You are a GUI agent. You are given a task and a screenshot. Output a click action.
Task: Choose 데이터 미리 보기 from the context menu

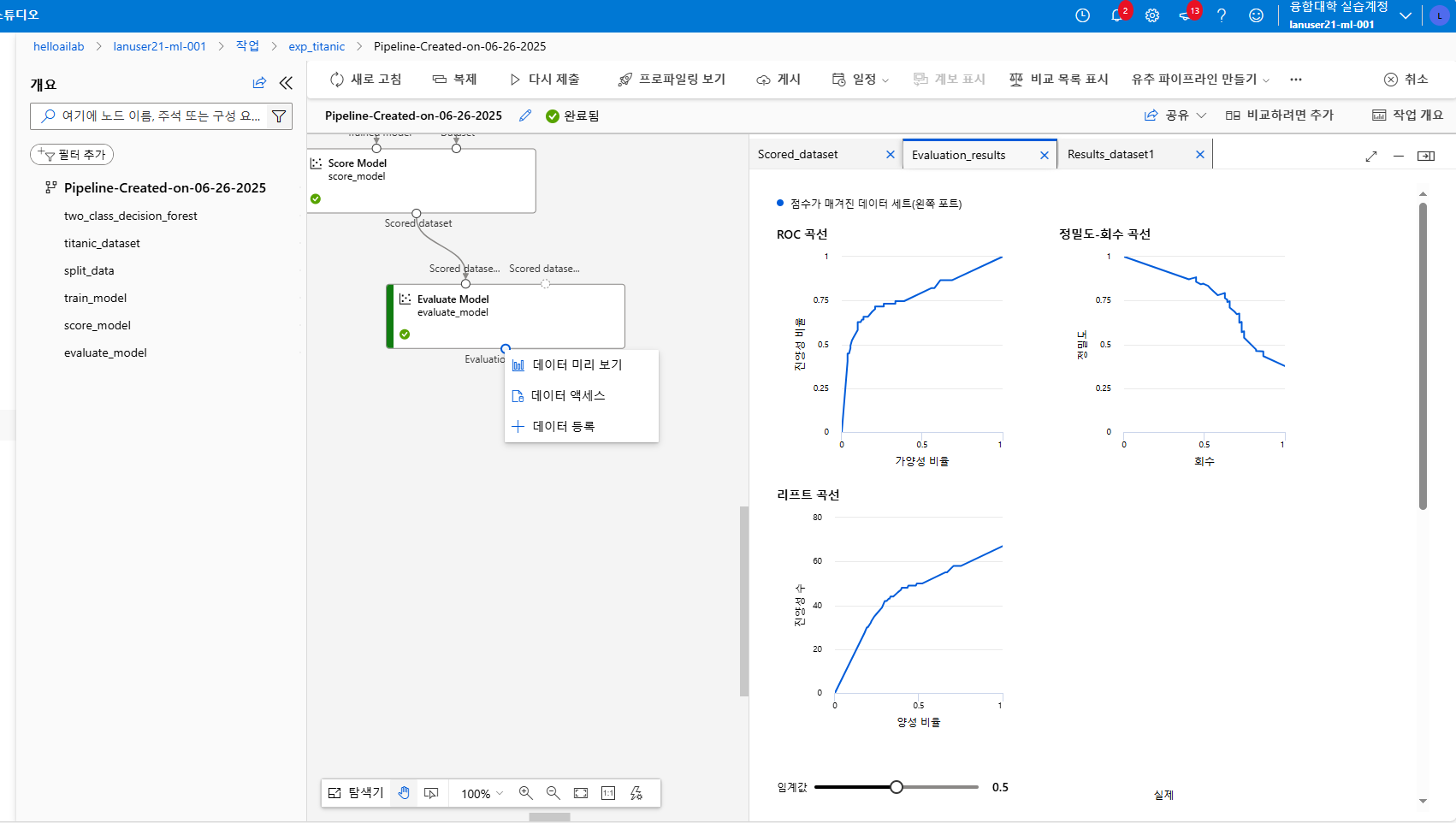[574, 364]
